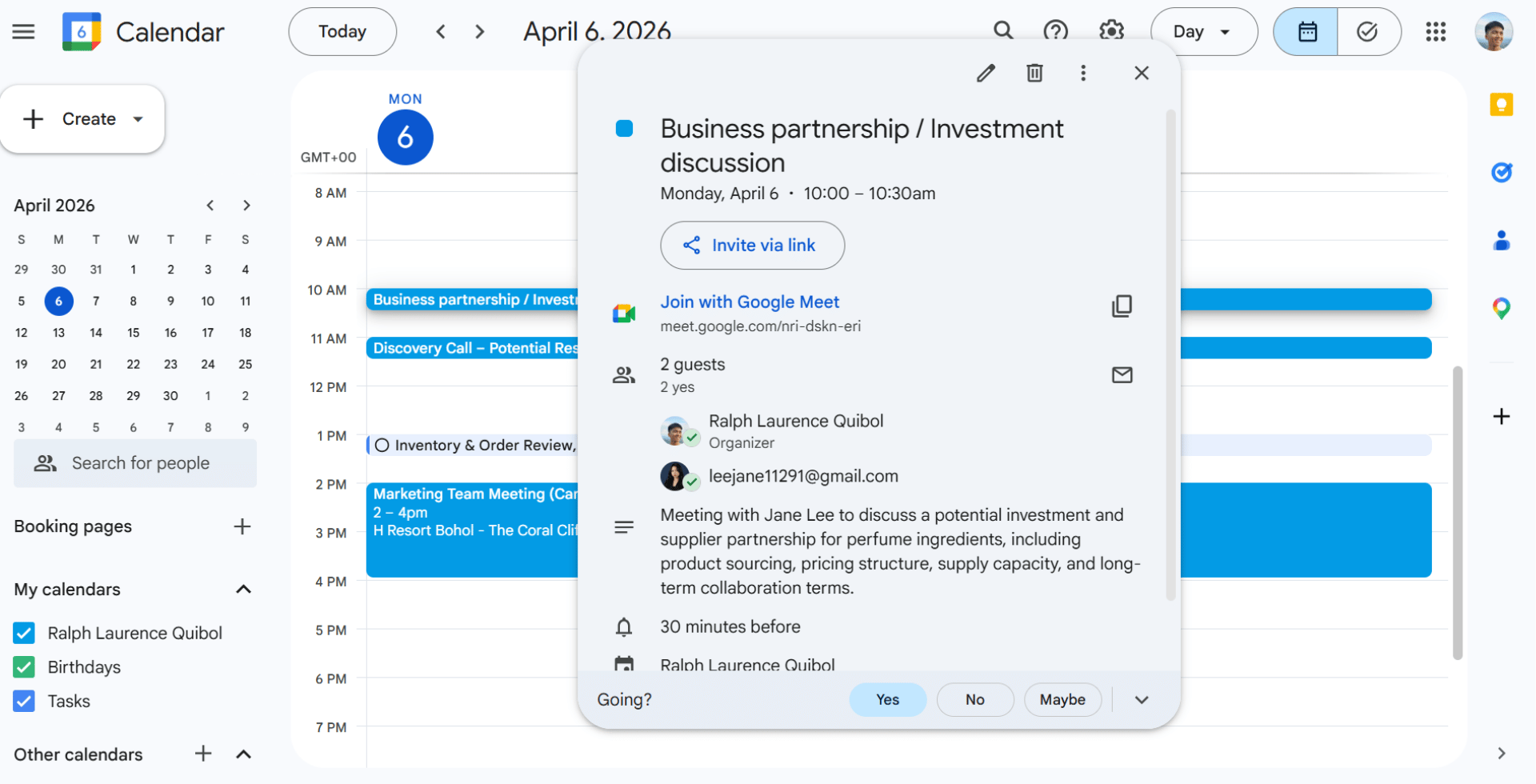Viewport: 1536px width, 784px height.
Task: Open the Day view dropdown
Action: tap(1203, 32)
